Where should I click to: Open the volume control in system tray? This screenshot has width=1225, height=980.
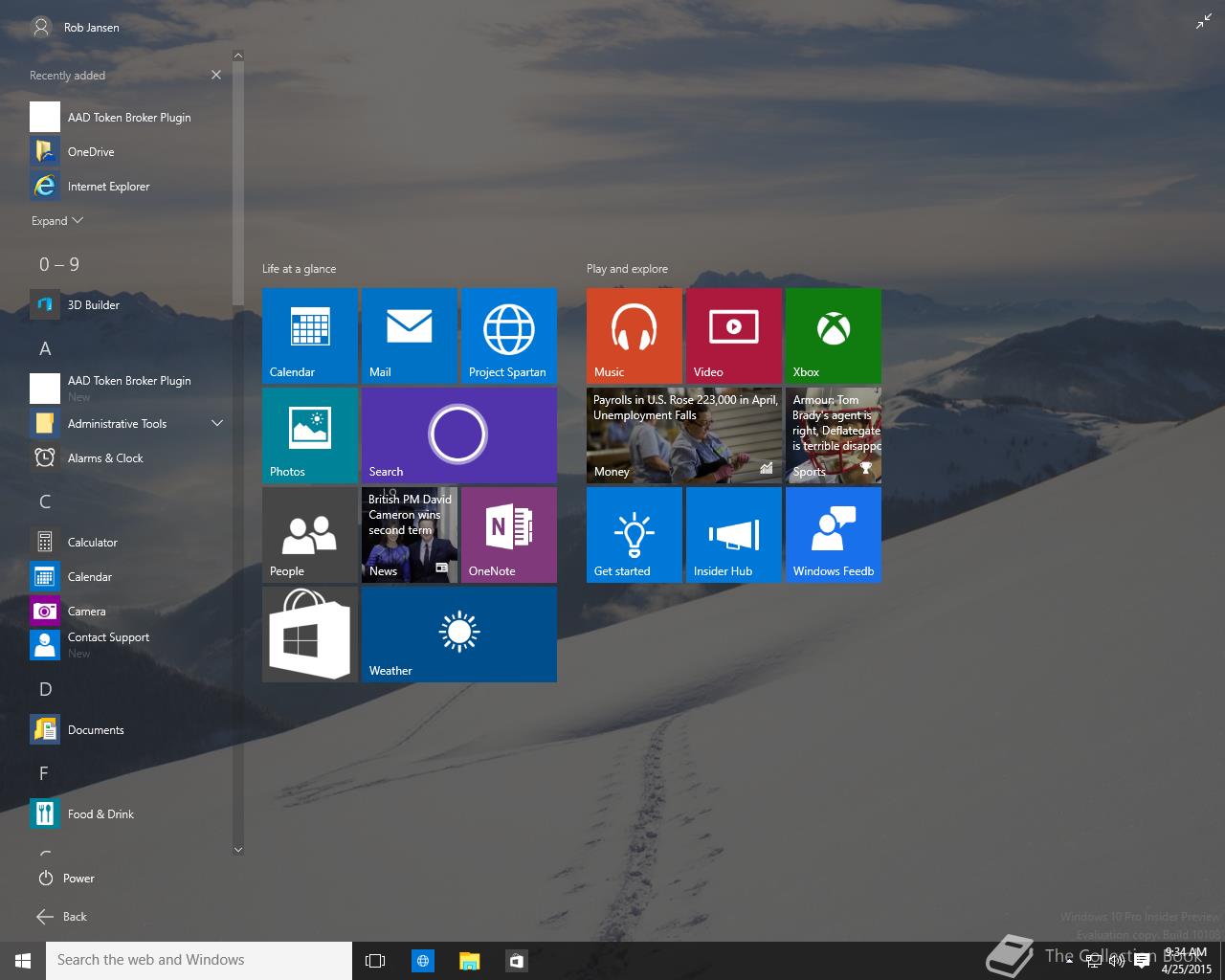point(1117,962)
